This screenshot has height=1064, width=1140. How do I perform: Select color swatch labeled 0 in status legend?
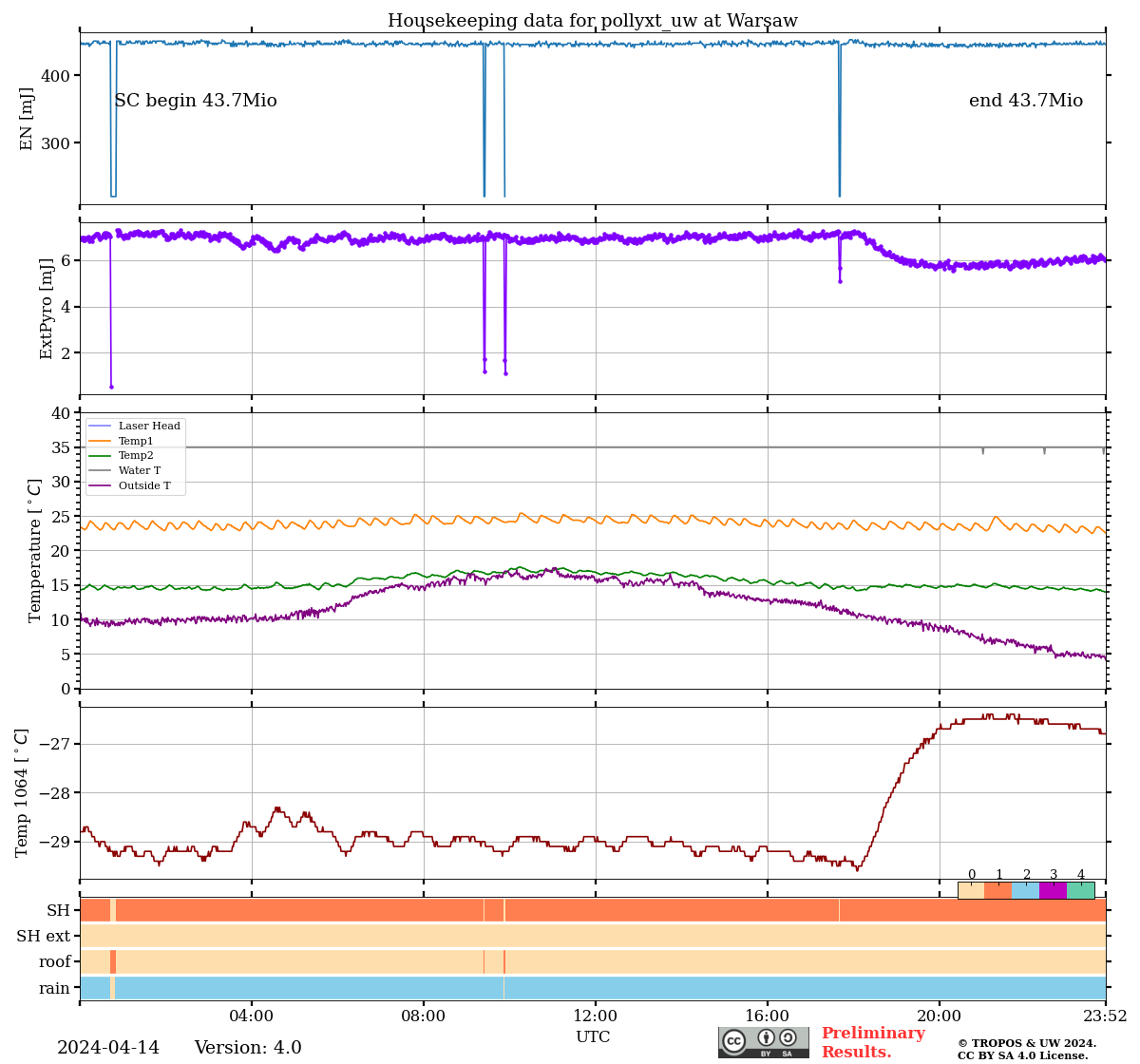click(971, 890)
